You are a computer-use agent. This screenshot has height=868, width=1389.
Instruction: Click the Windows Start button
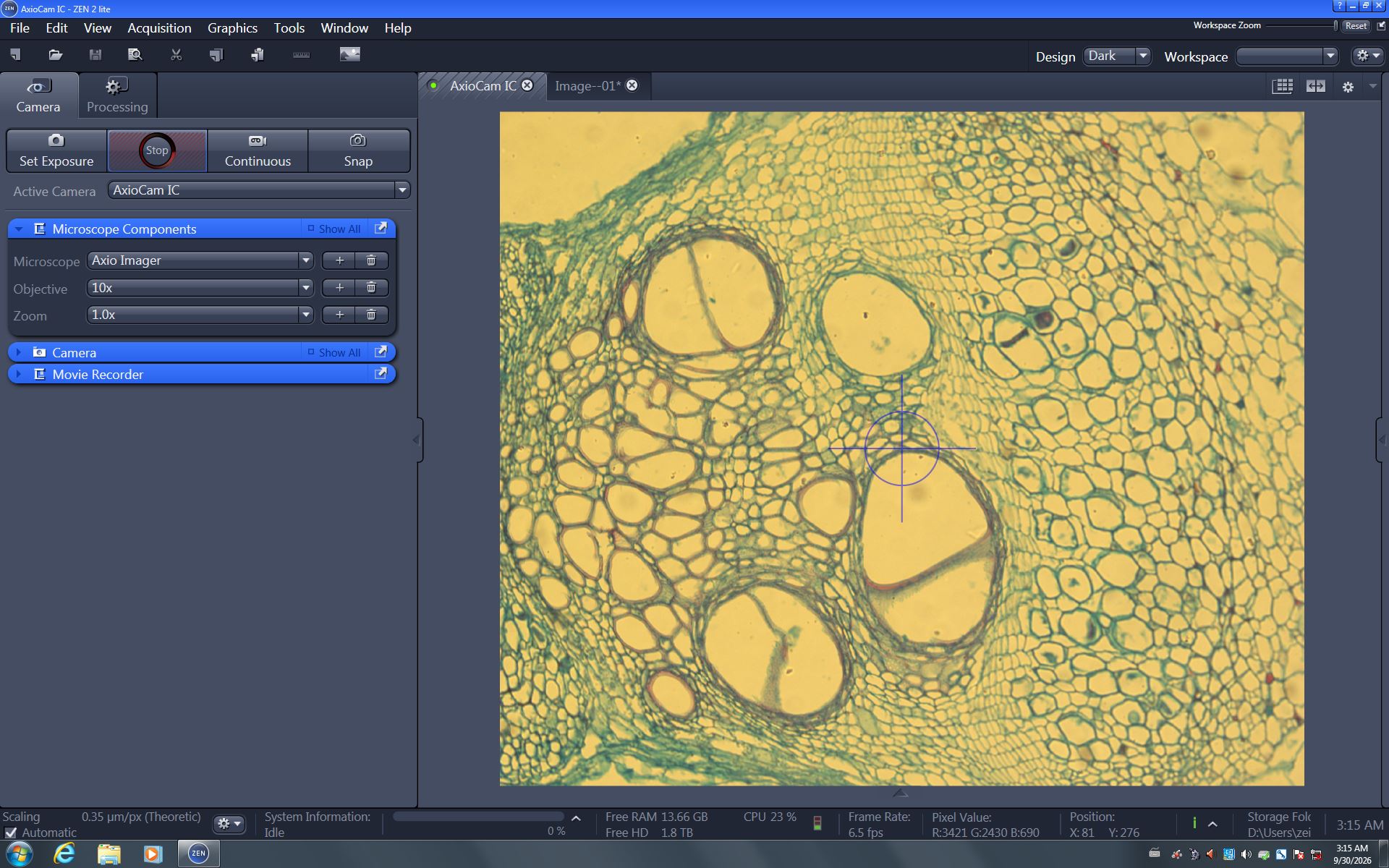[x=19, y=854]
